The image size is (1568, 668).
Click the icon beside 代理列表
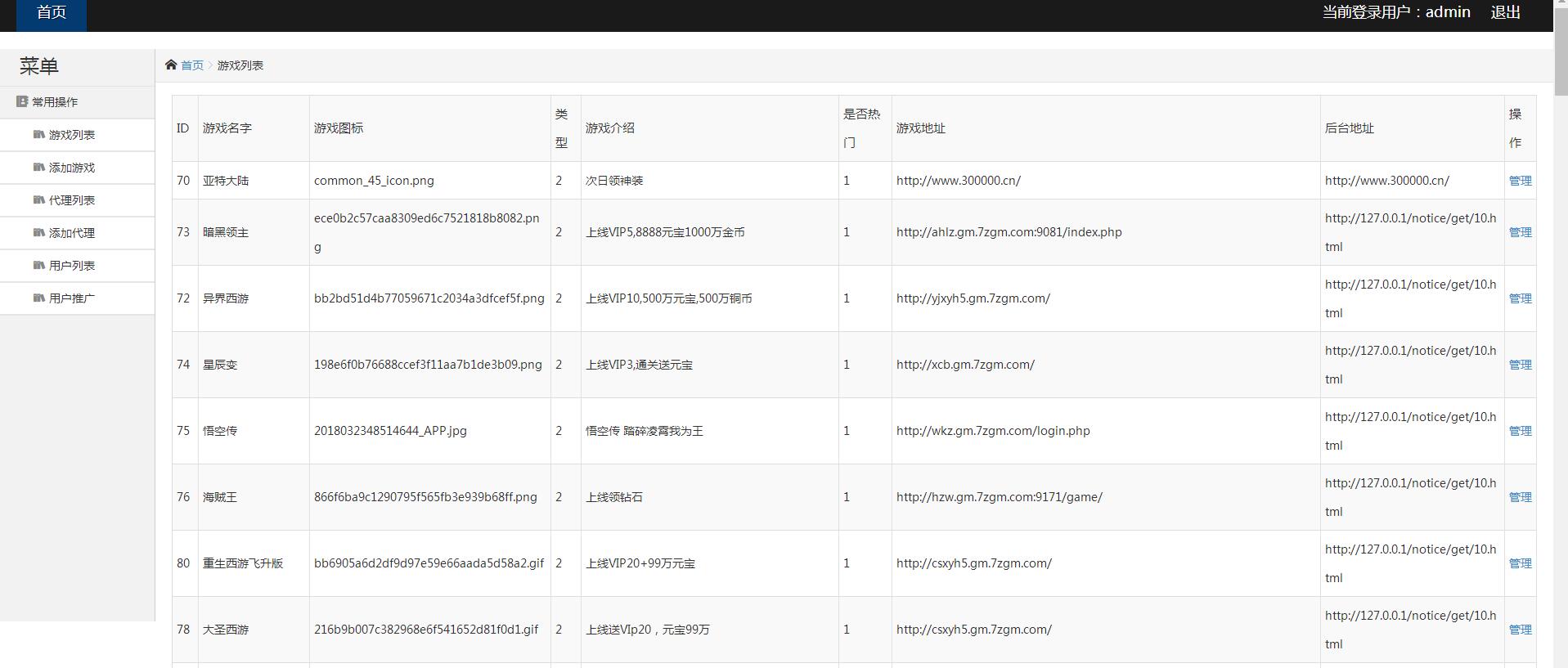point(38,200)
